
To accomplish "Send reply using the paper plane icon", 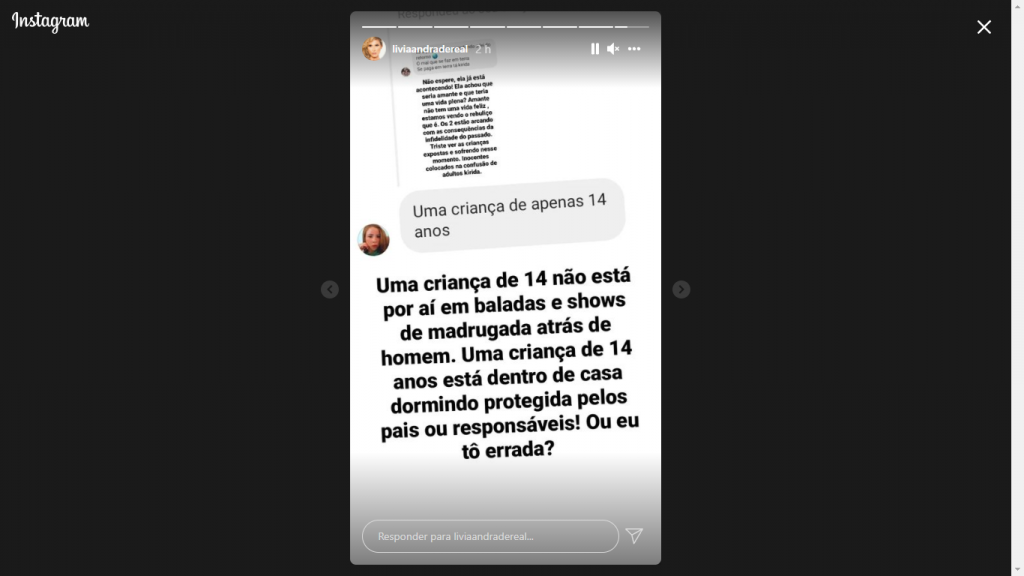I will [634, 536].
